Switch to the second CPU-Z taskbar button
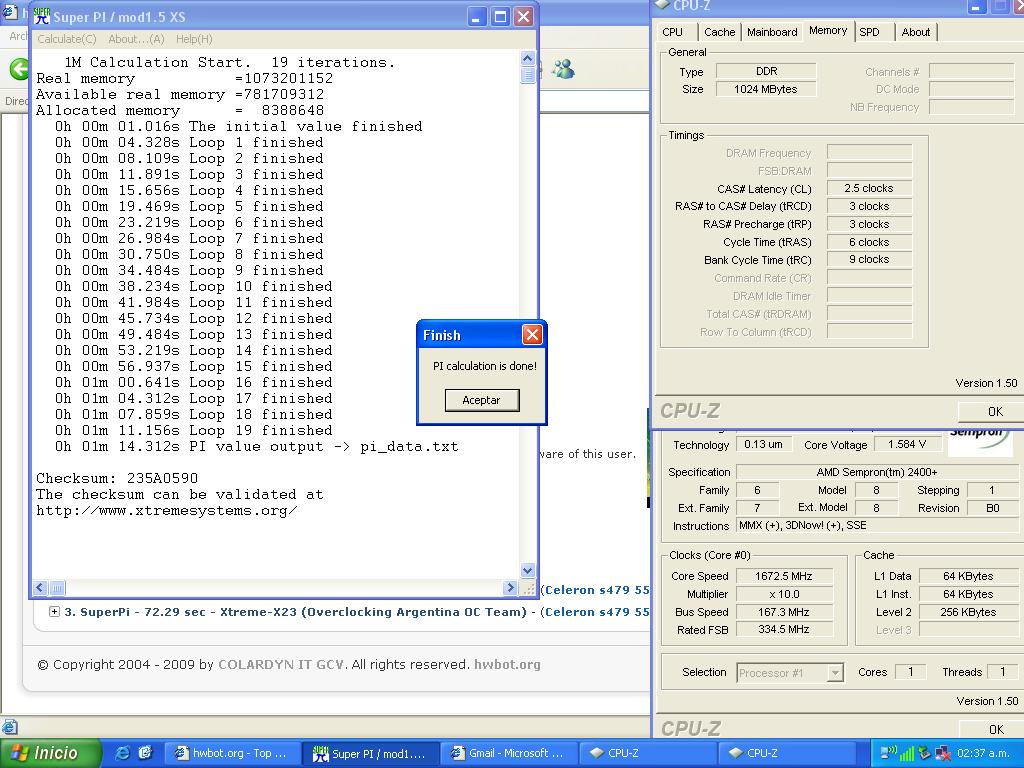 click(787, 753)
